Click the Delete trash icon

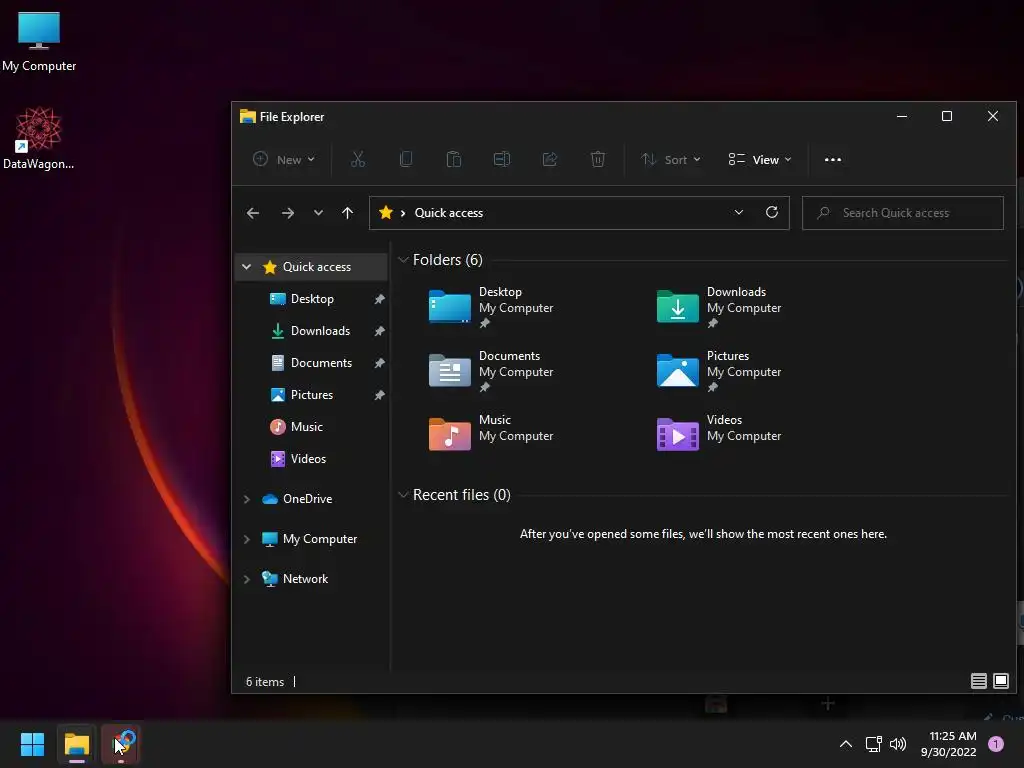click(598, 159)
